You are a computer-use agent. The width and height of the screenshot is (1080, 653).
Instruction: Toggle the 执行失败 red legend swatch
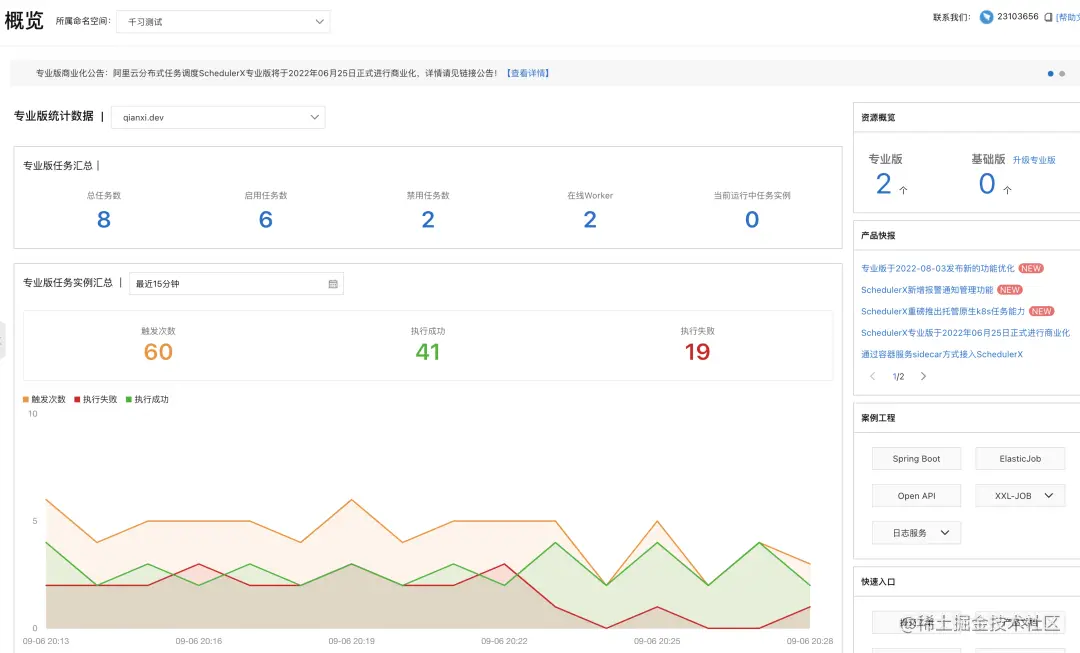[77, 400]
